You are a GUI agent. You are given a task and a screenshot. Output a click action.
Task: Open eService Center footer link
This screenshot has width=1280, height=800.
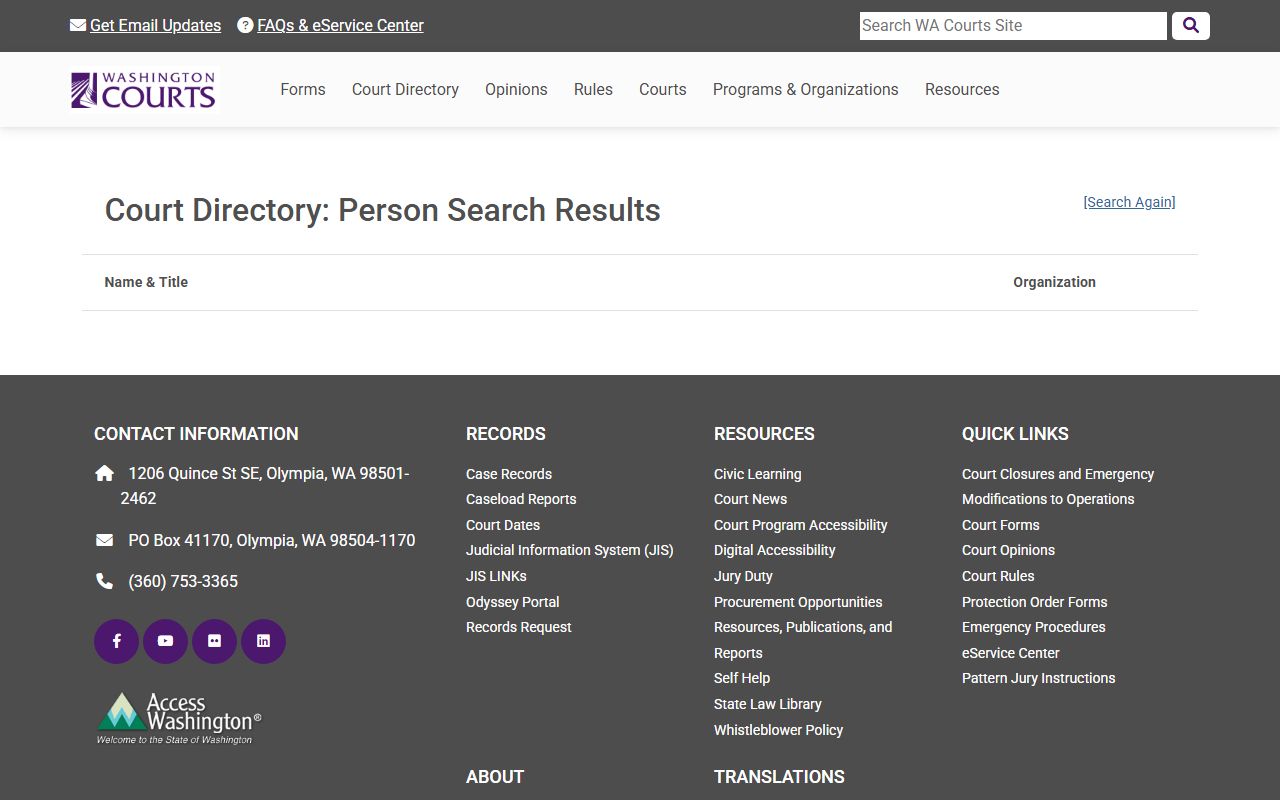tap(1011, 653)
